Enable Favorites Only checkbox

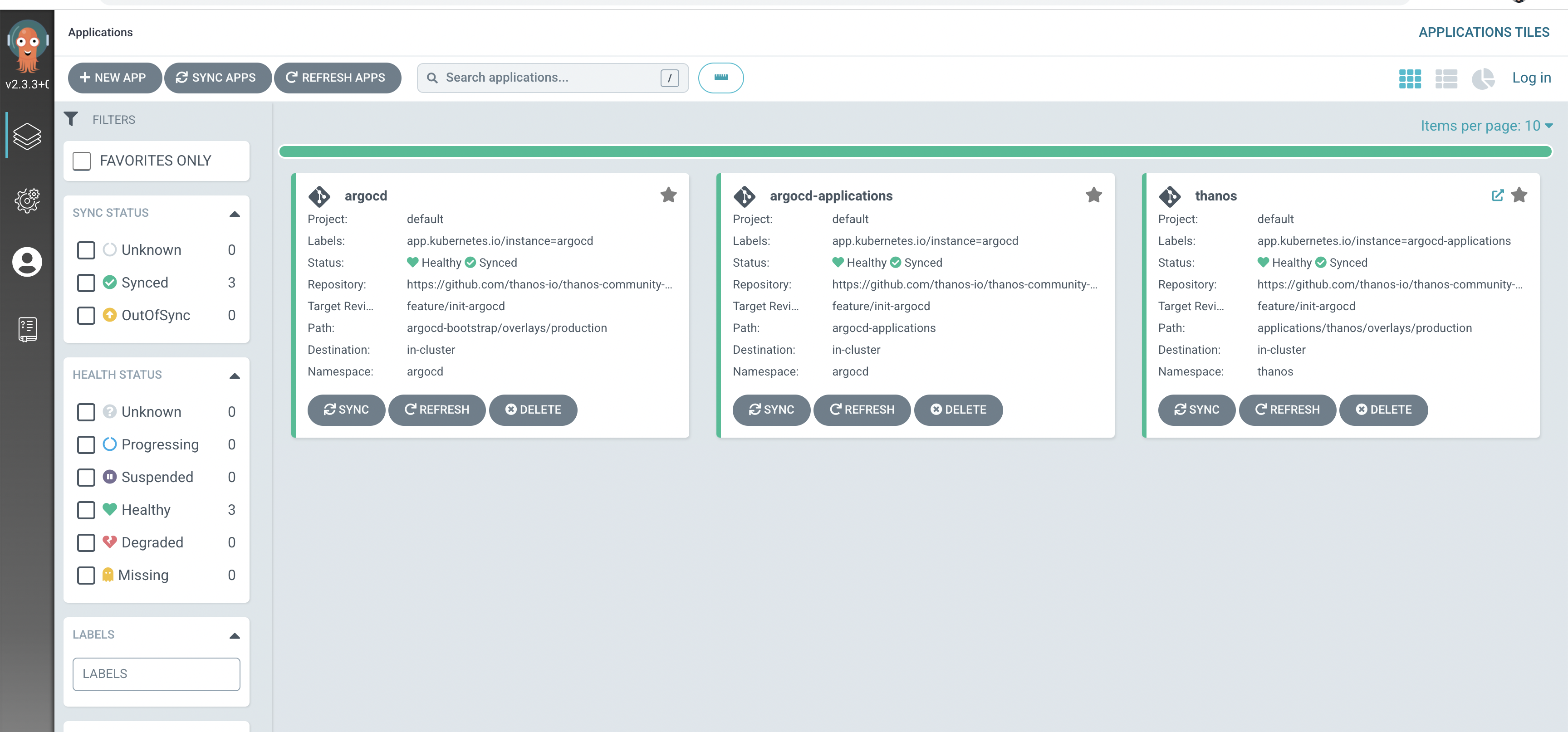82,161
